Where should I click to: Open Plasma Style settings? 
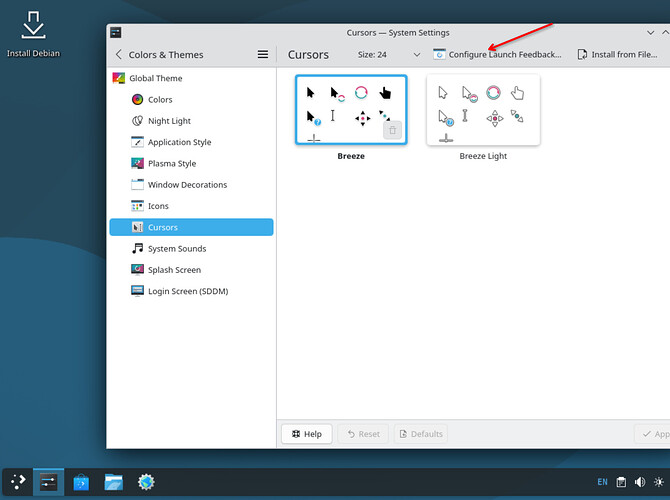point(191,163)
